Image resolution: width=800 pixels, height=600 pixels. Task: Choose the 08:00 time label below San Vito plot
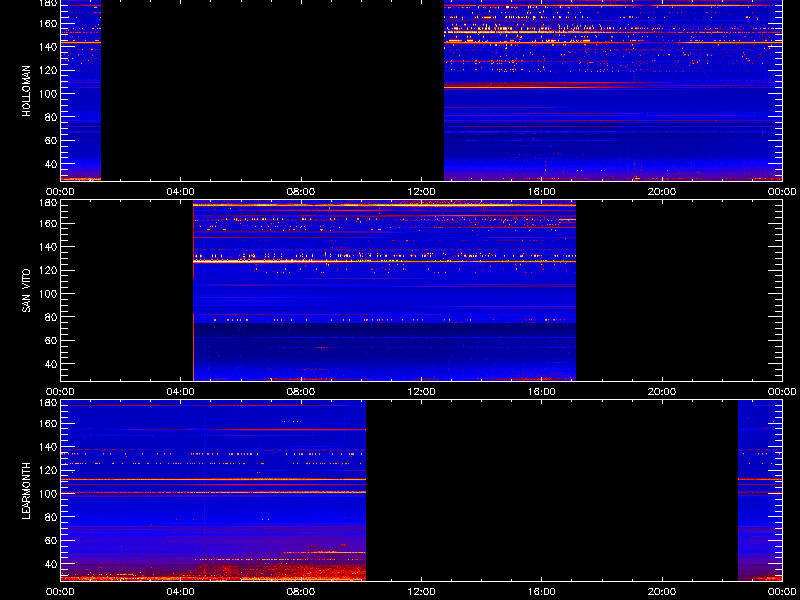click(301, 392)
